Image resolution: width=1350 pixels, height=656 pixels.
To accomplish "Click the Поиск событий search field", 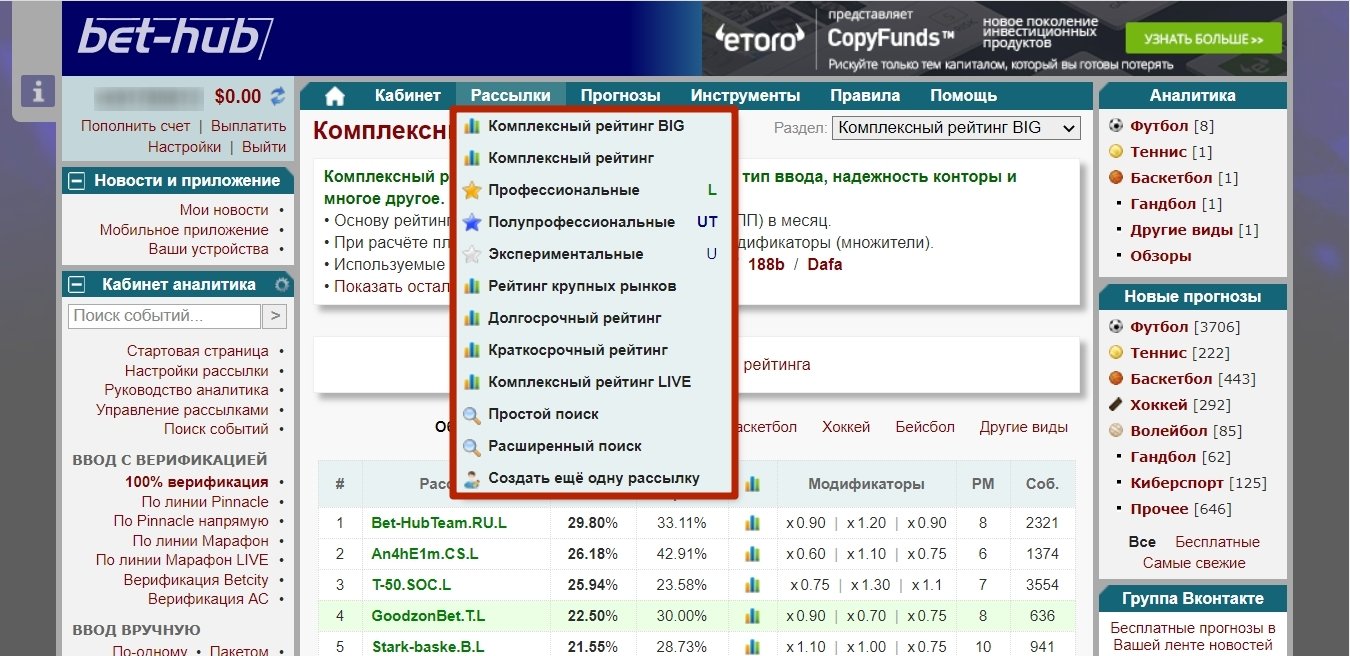I will click(165, 316).
